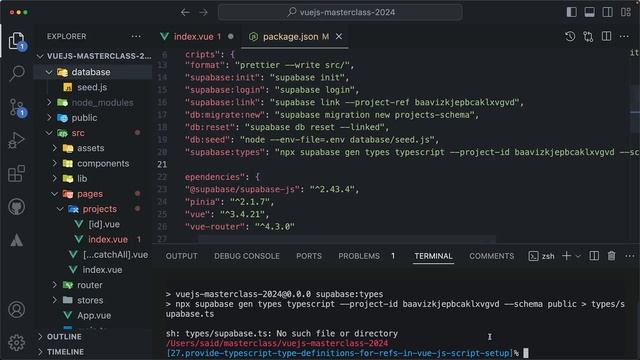
Task: Open the Accounts menu icon
Action: pyautogui.click(x=17, y=310)
